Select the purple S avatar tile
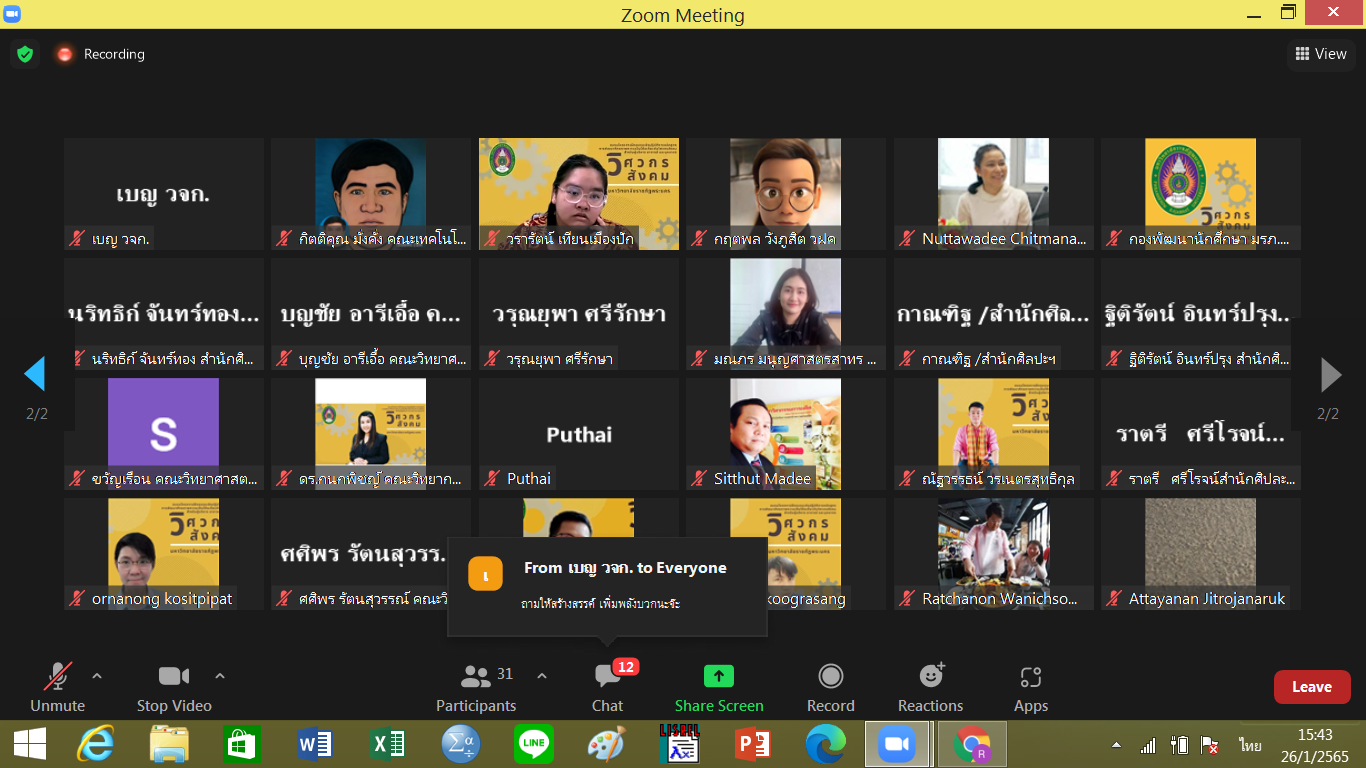 (163, 434)
